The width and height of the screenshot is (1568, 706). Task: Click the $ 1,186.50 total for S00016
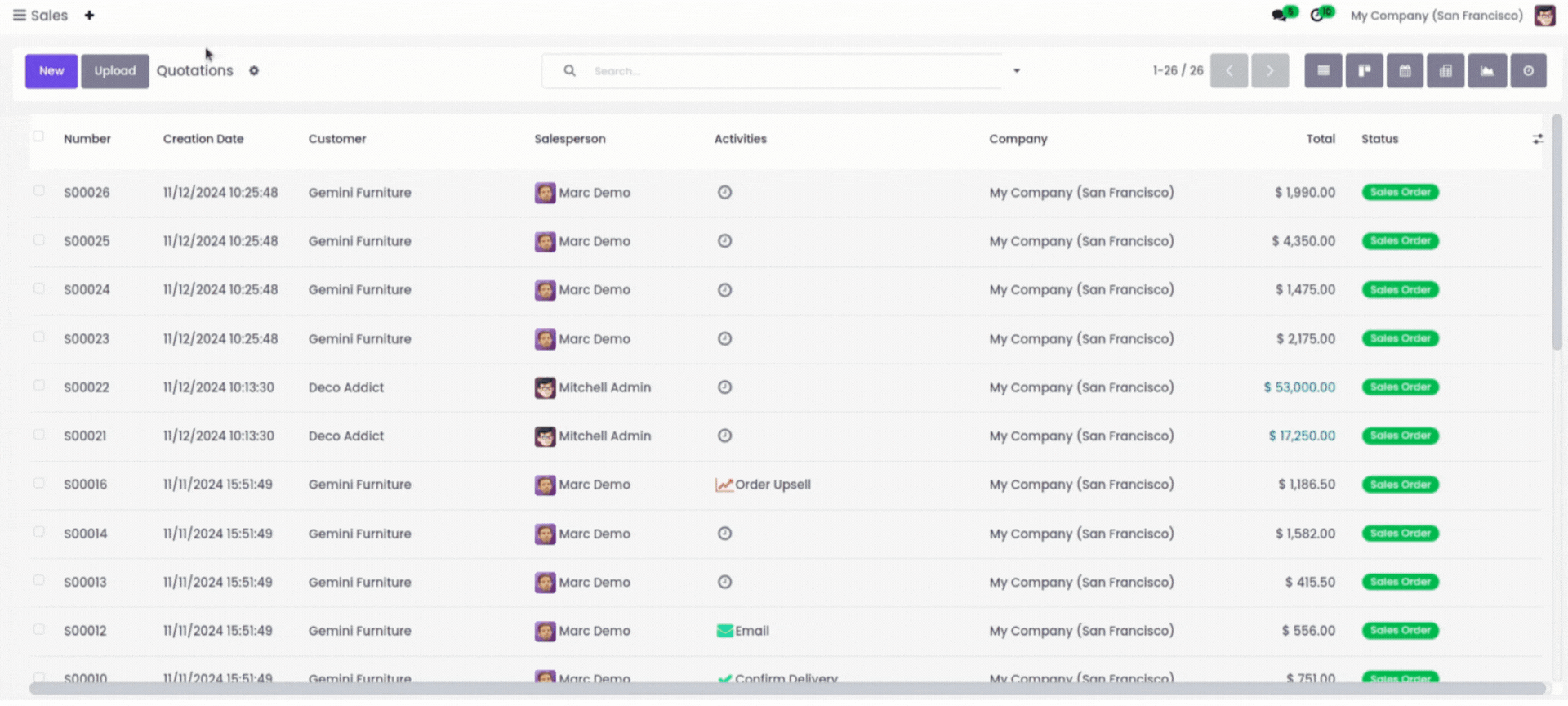click(x=1307, y=485)
